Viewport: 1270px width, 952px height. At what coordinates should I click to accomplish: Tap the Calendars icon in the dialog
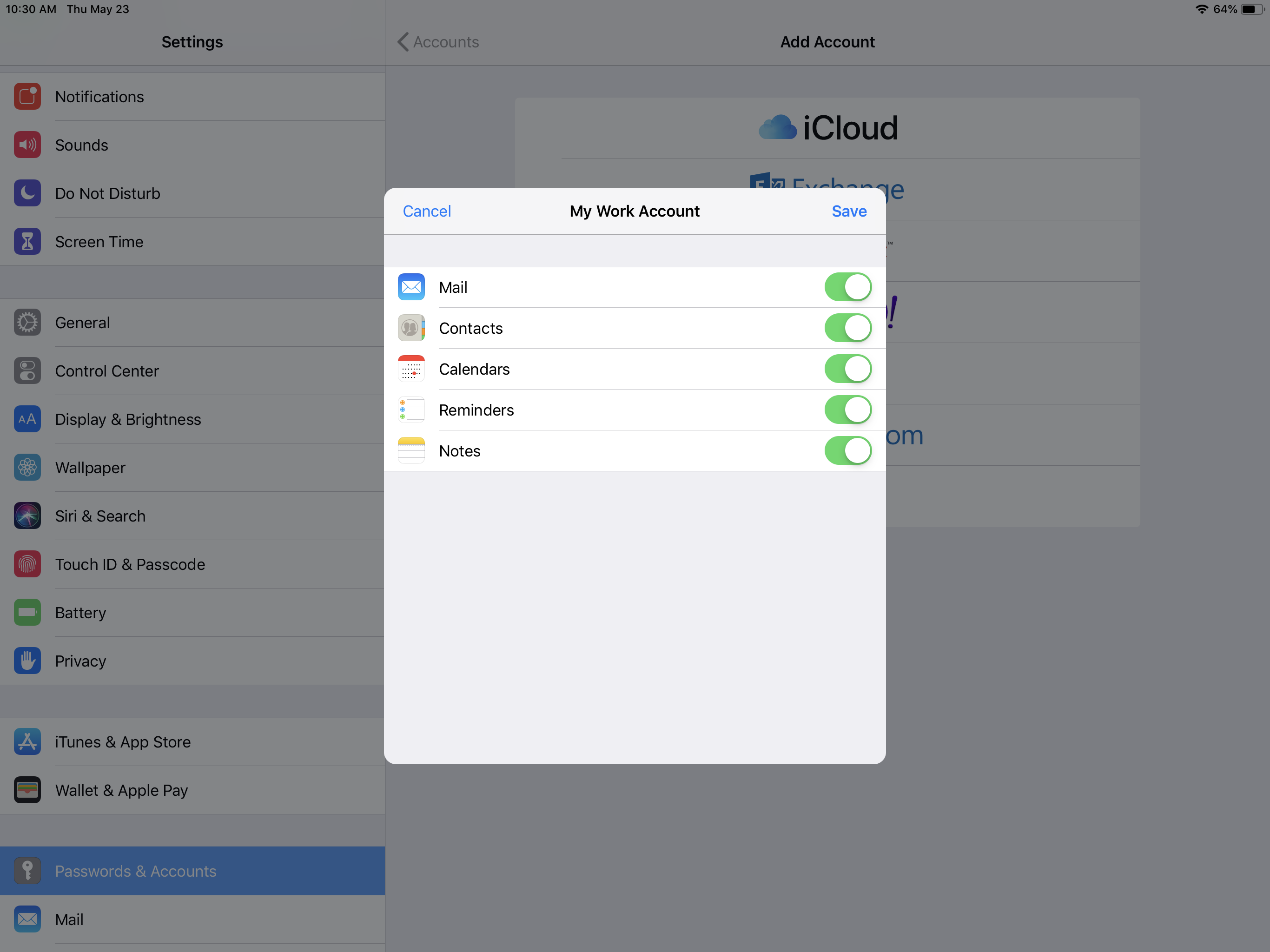point(411,369)
